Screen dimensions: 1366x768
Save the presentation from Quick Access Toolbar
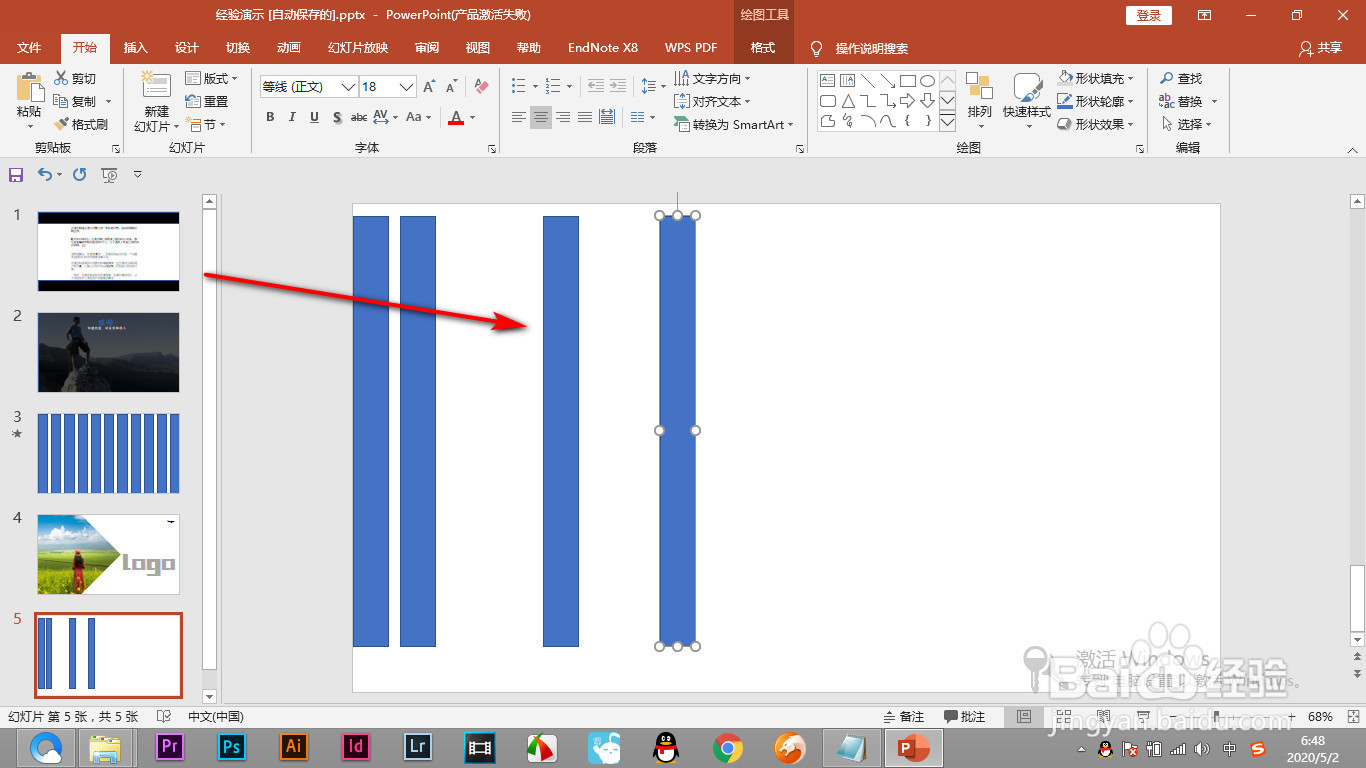[x=16, y=175]
